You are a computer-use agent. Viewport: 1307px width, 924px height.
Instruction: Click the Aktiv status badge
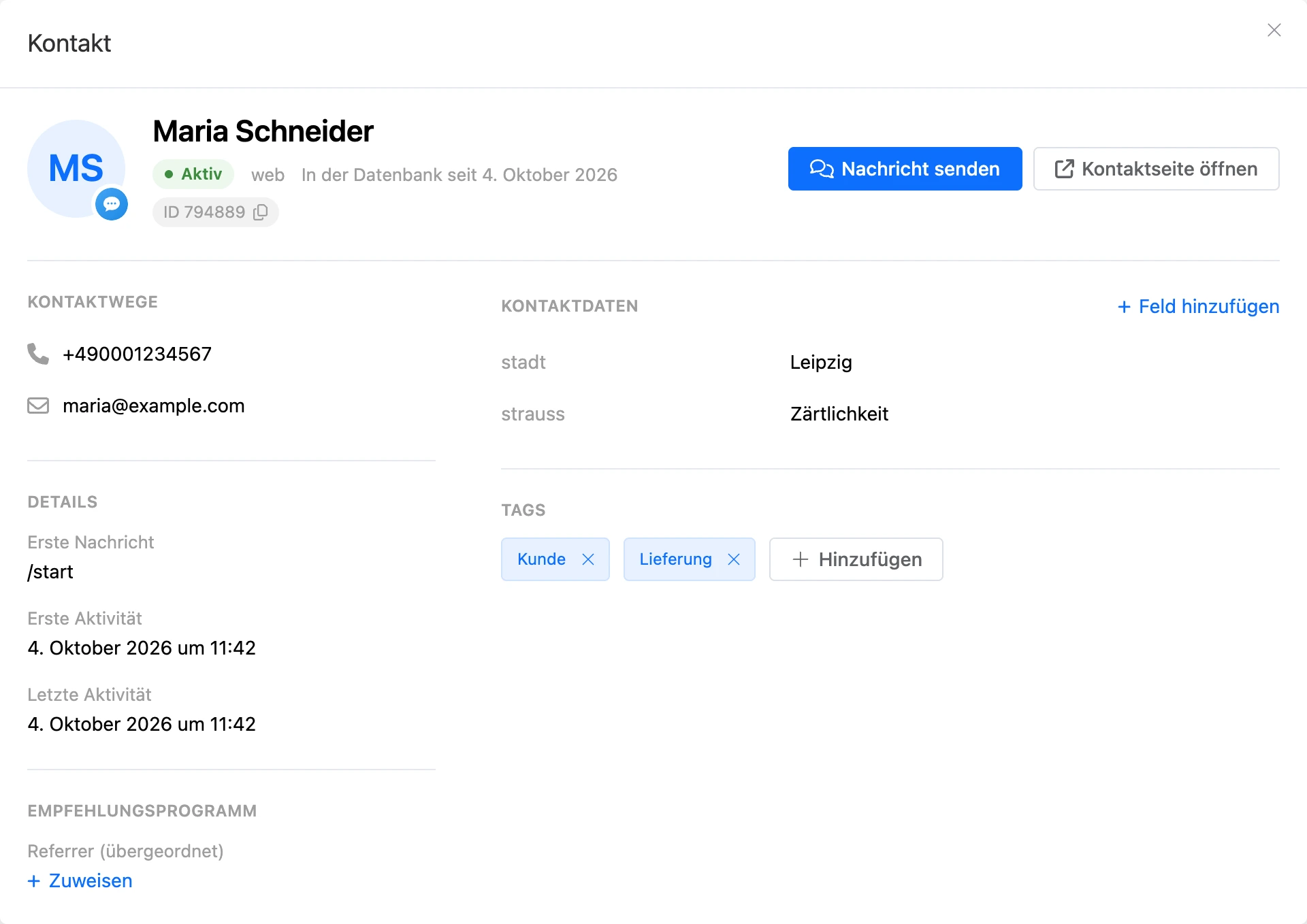[x=193, y=174]
